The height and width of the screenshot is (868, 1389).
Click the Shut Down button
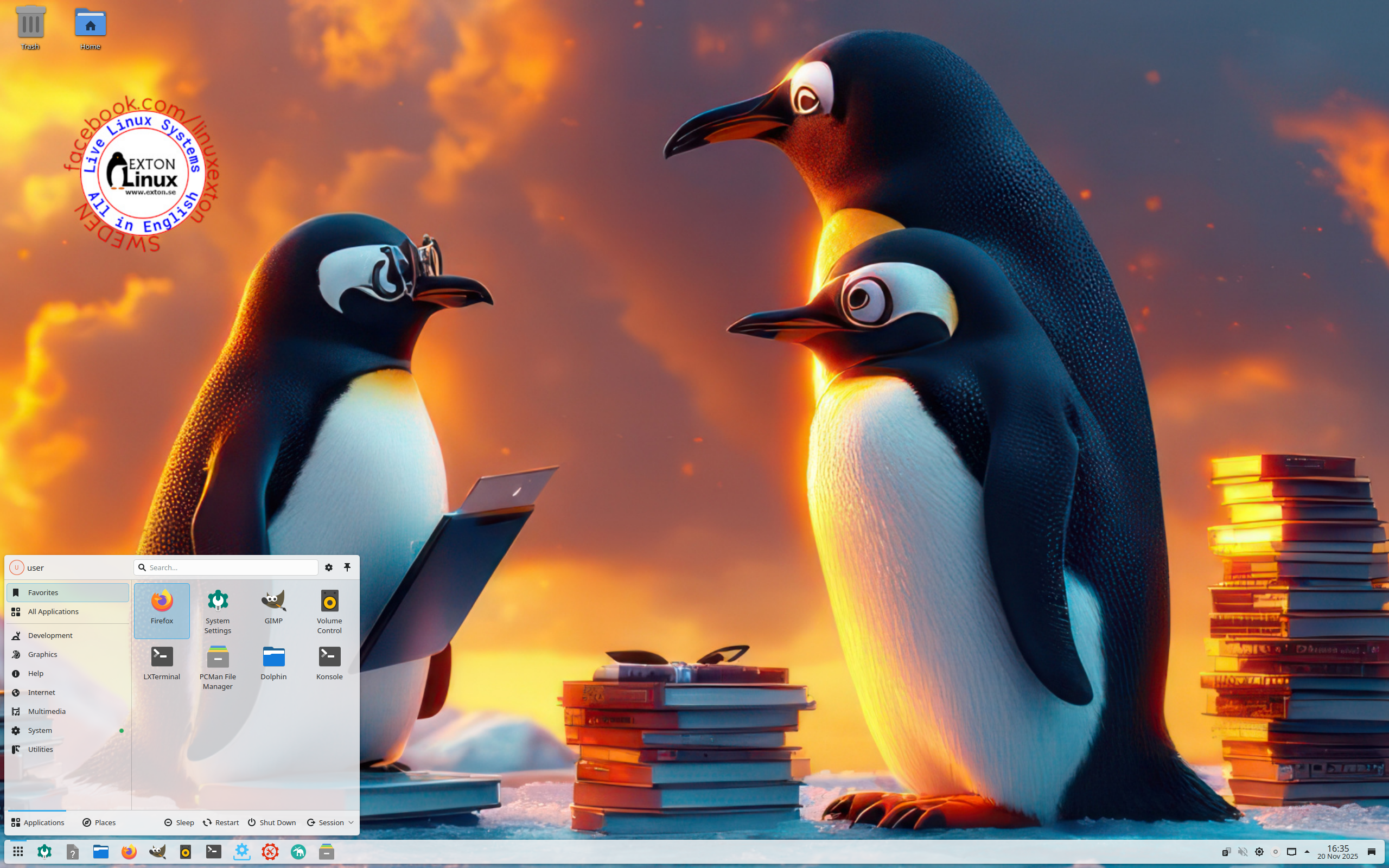tap(272, 822)
